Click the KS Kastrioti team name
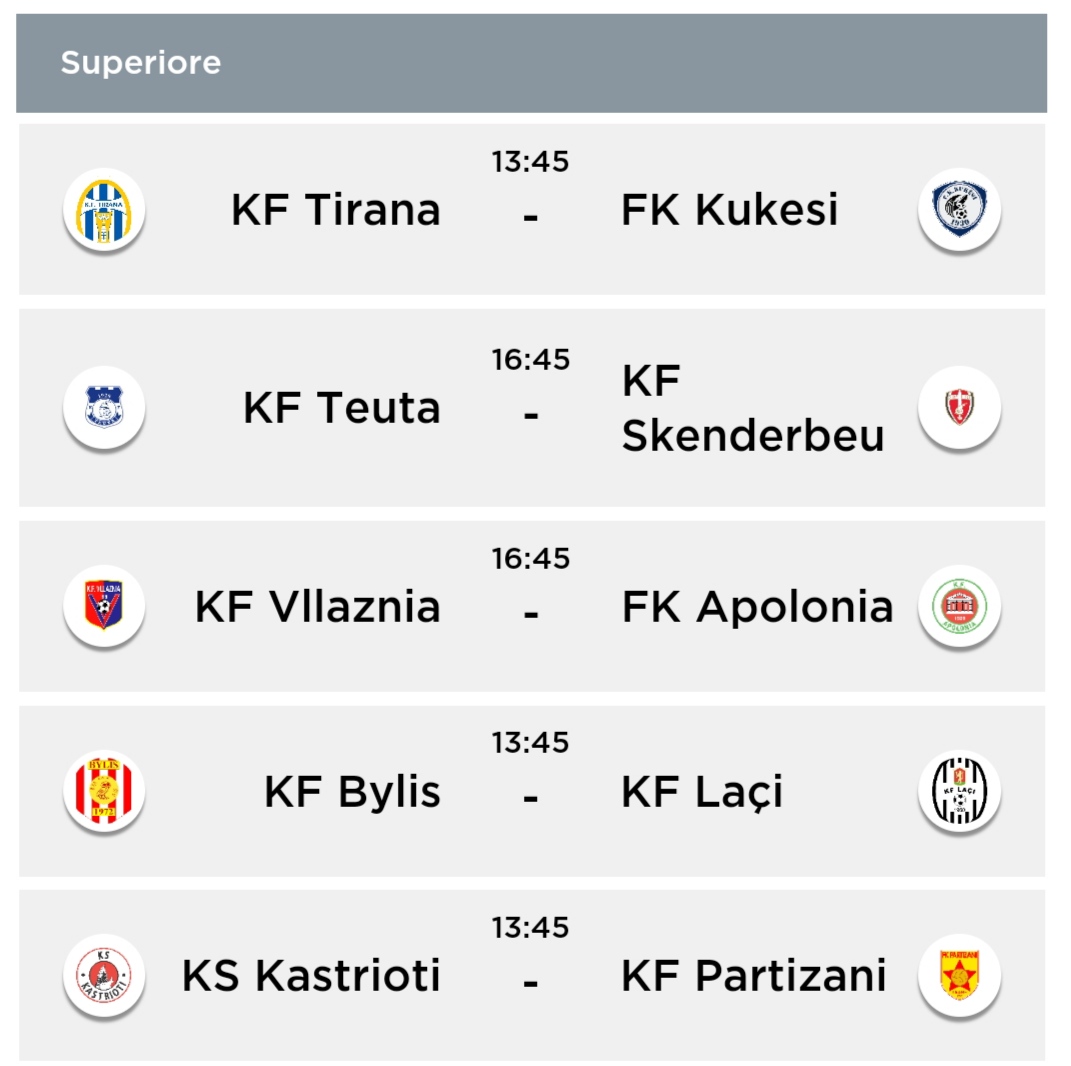Screen dimensions: 1071x1066 click(311, 976)
